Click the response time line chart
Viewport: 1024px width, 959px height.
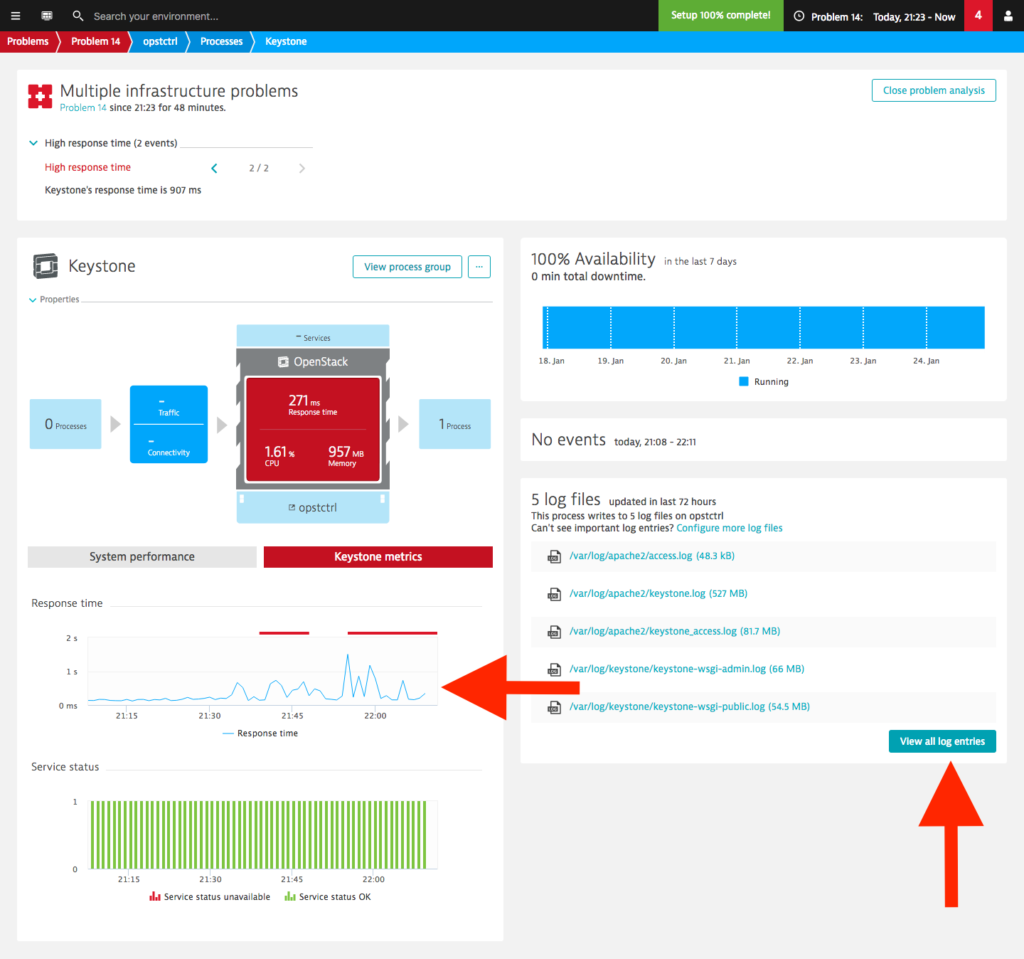click(x=263, y=671)
